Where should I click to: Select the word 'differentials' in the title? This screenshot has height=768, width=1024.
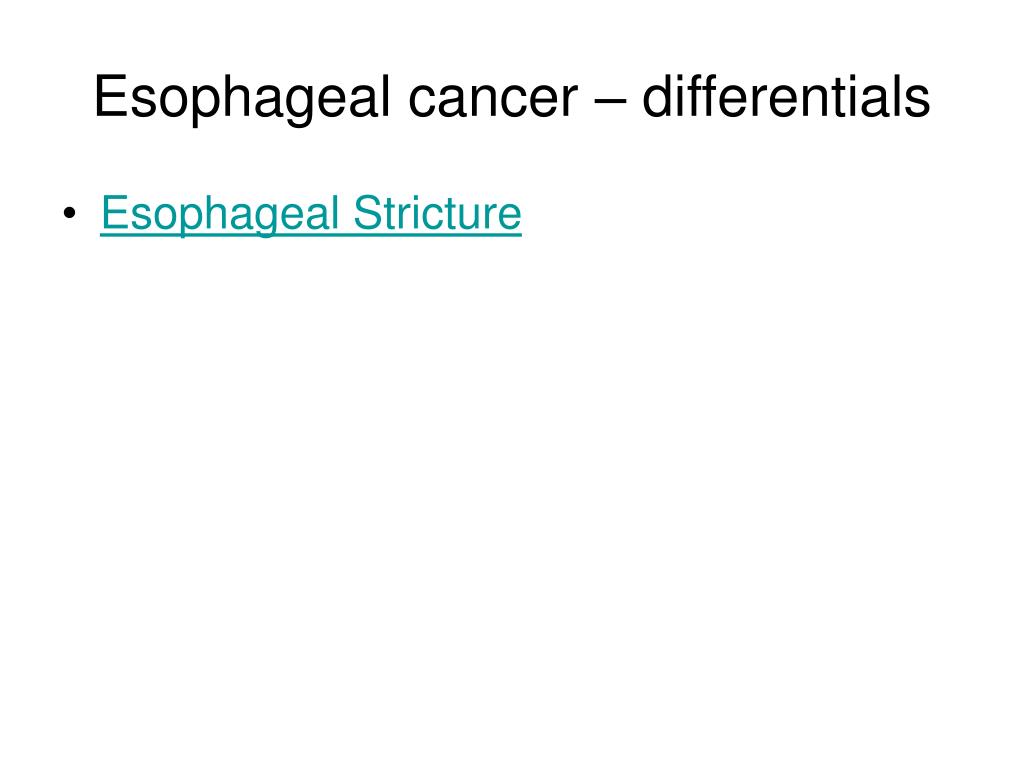pos(786,97)
